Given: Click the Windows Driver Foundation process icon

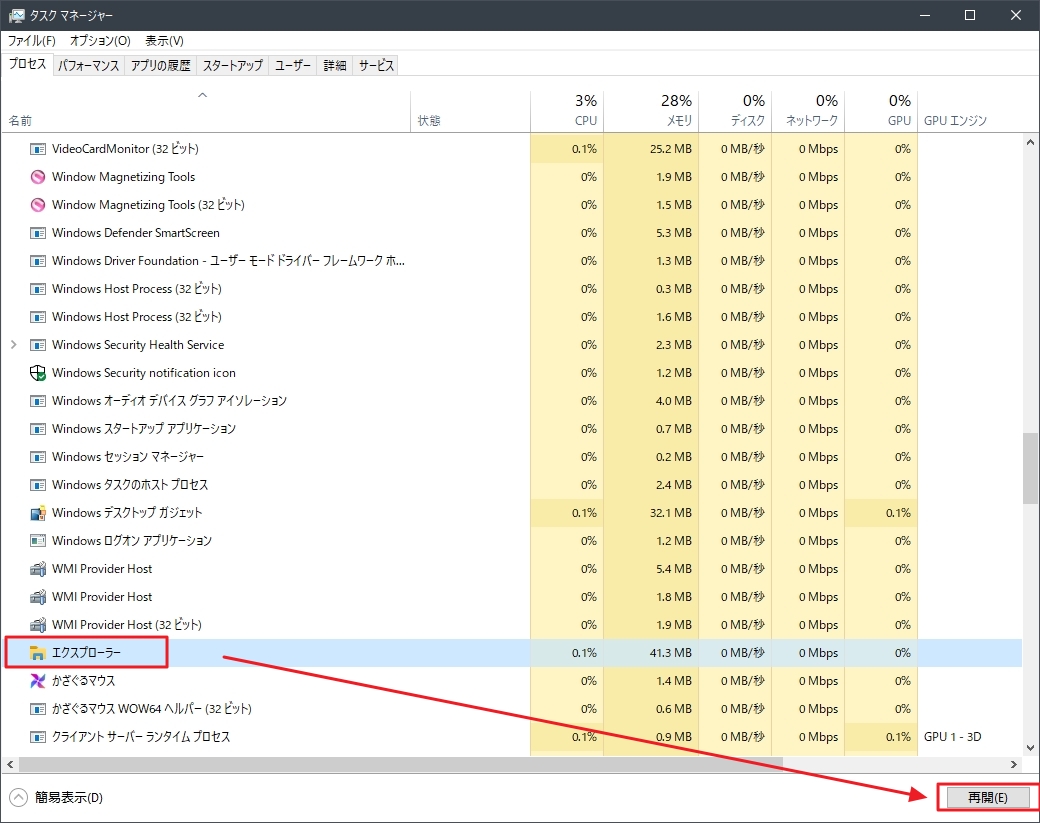Looking at the screenshot, I should (38, 261).
